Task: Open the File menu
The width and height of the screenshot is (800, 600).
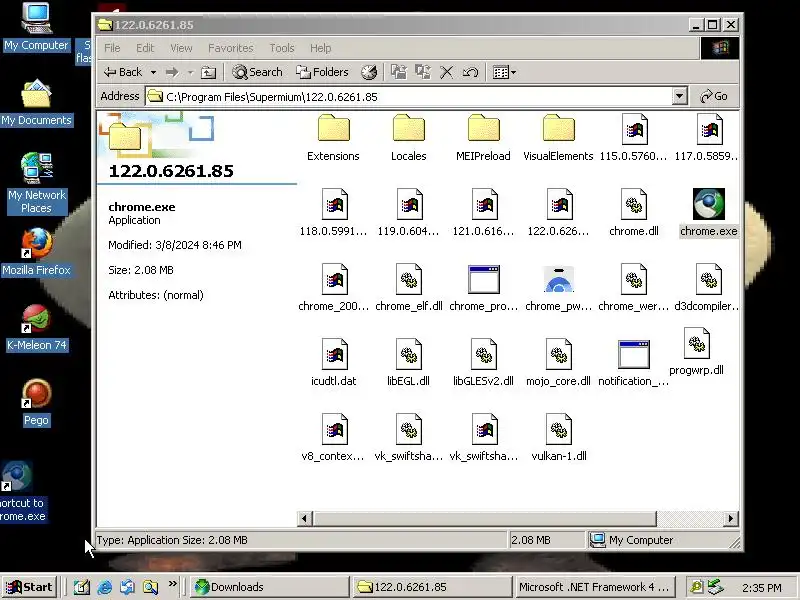Action: [x=112, y=48]
